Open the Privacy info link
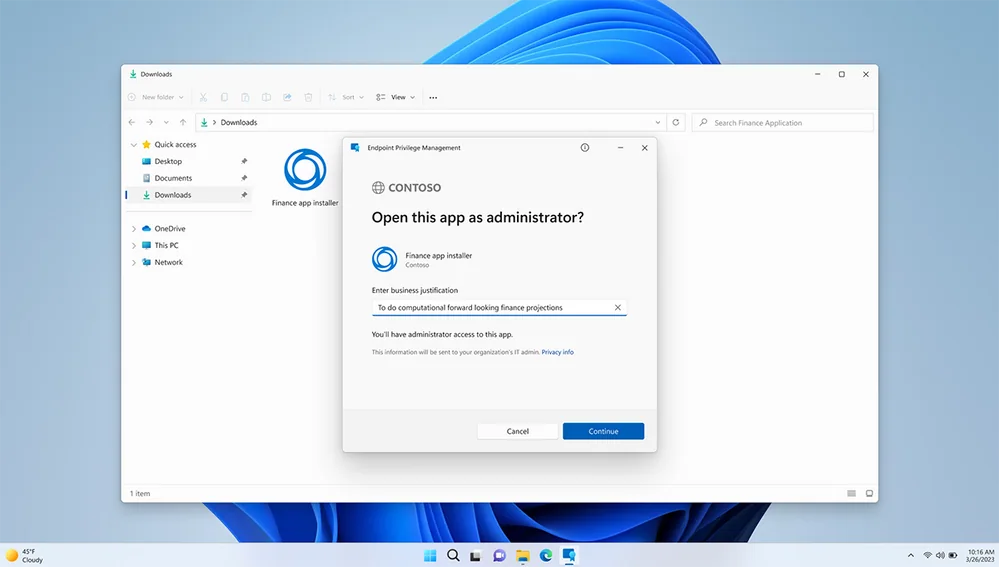 pyautogui.click(x=557, y=352)
